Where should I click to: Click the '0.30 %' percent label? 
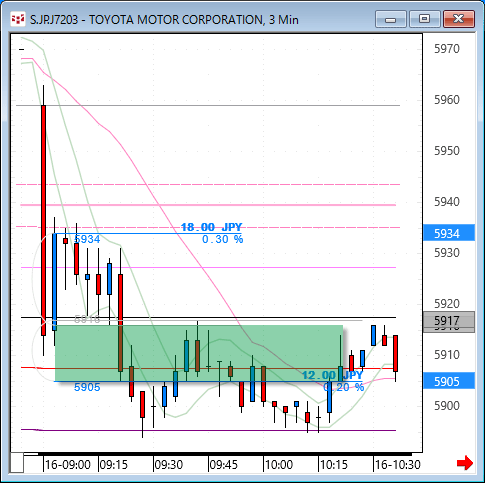pyautogui.click(x=223, y=239)
